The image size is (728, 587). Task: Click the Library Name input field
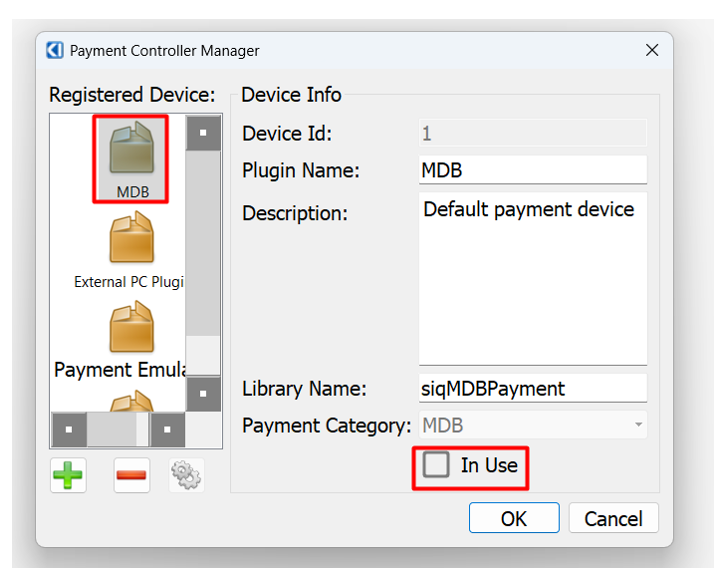(532, 388)
